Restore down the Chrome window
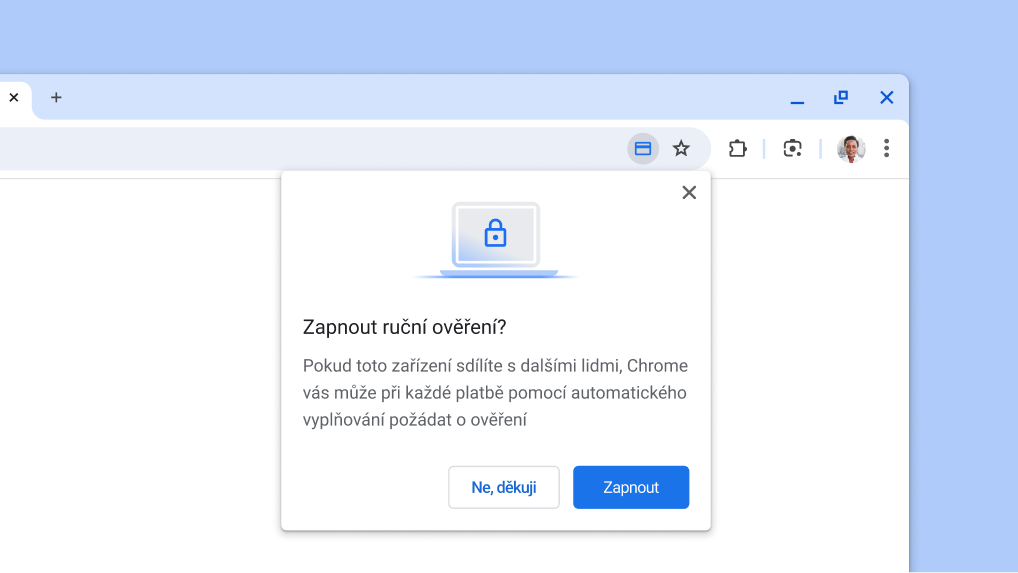Viewport: 1018px width, 573px height. coord(841,97)
